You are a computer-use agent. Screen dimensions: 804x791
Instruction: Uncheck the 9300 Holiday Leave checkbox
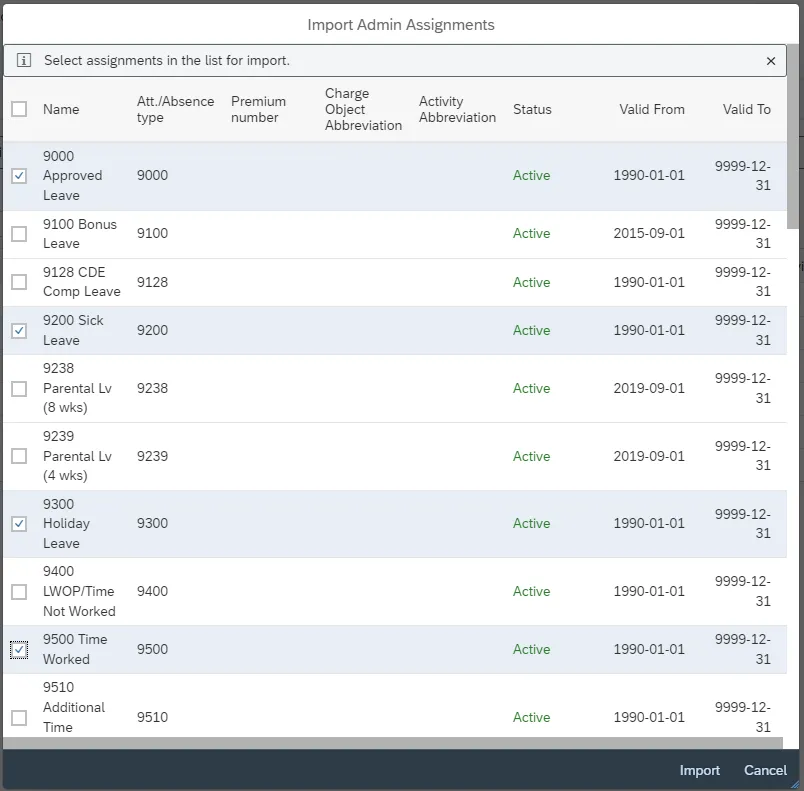19,524
